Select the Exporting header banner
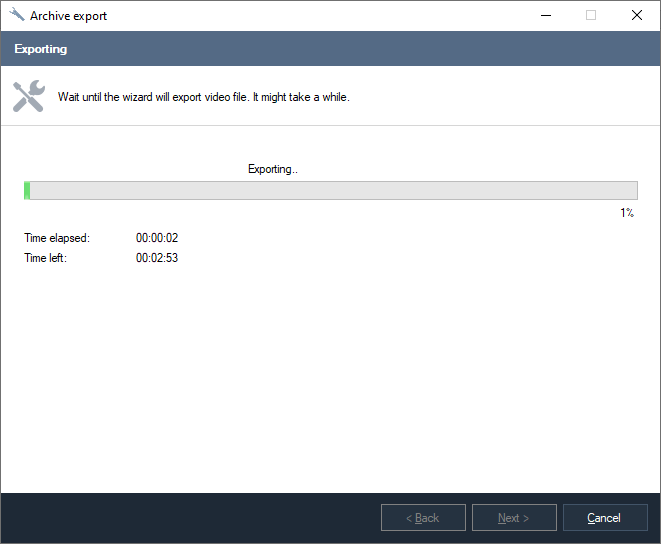Viewport: 661px width, 544px height. [330, 49]
